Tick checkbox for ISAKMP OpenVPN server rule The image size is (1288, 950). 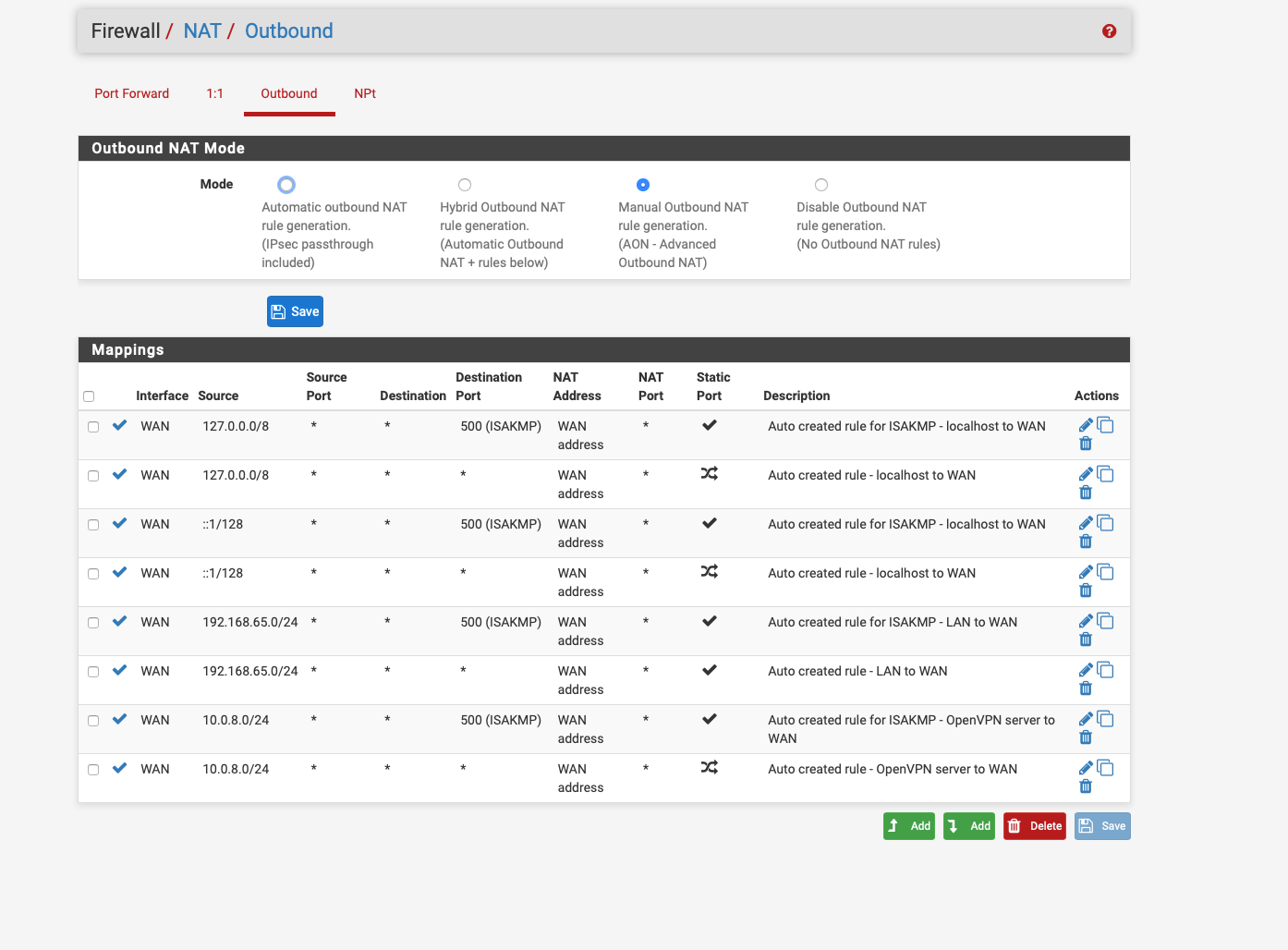coord(93,721)
